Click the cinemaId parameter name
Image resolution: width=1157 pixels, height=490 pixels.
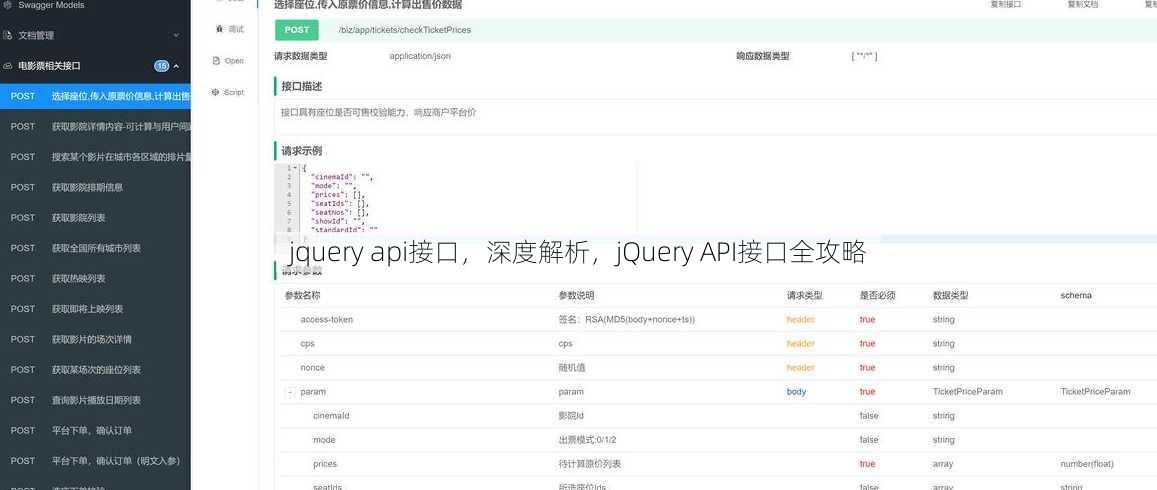pos(331,415)
